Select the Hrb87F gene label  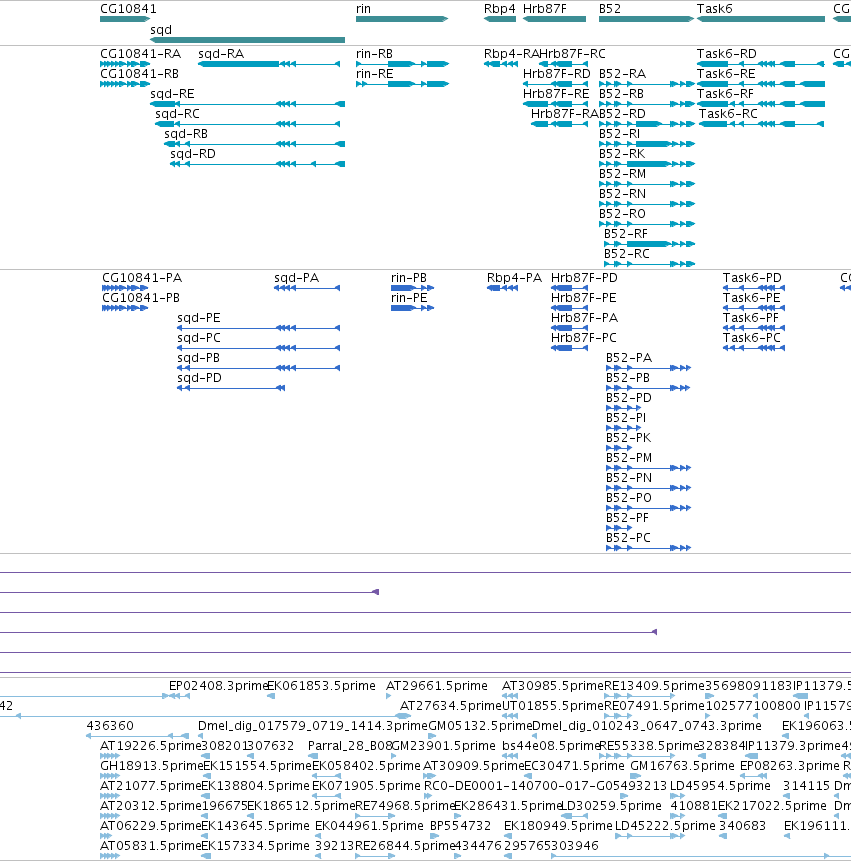tap(545, 8)
